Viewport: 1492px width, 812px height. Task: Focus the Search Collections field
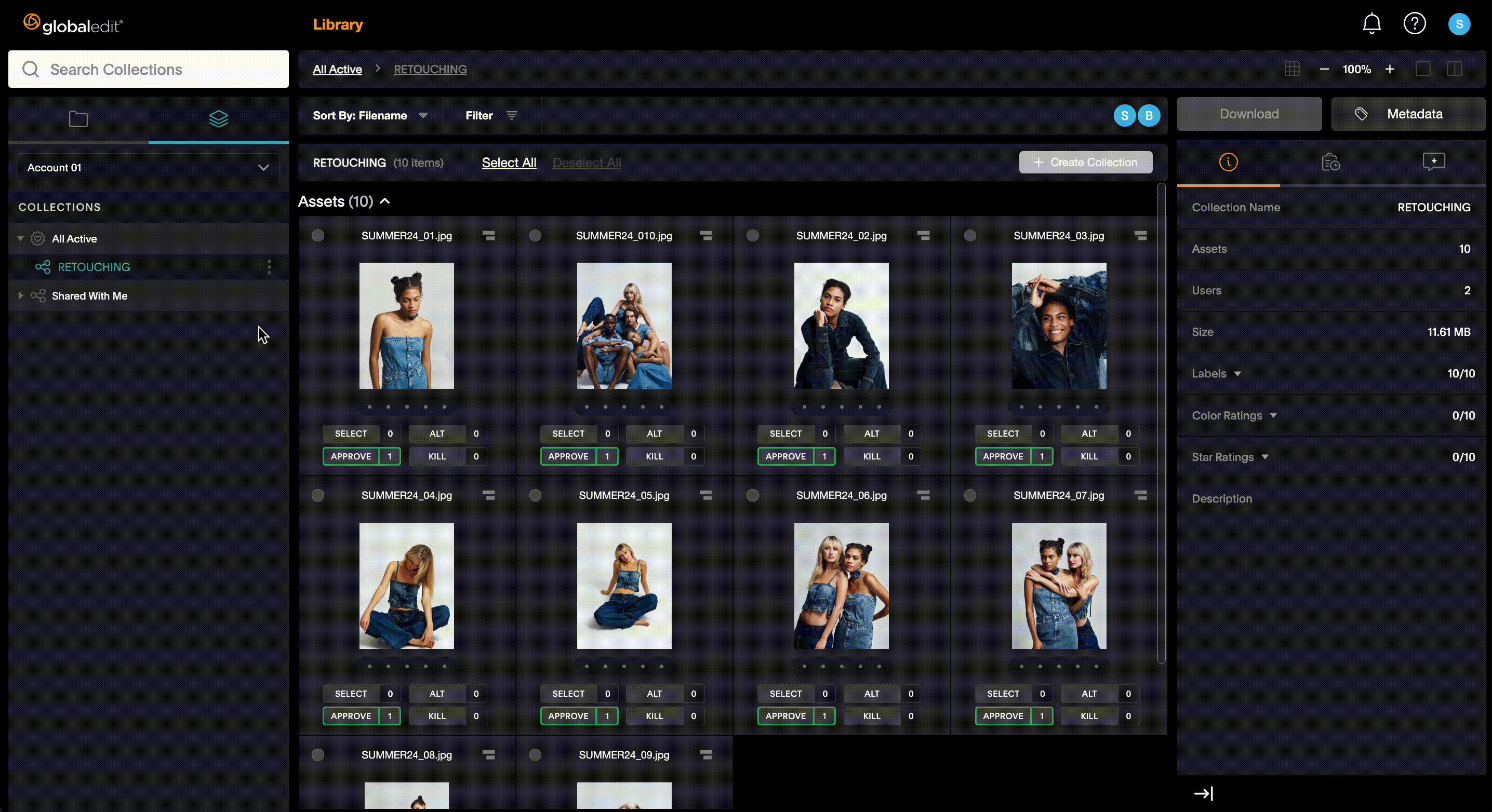pos(148,70)
